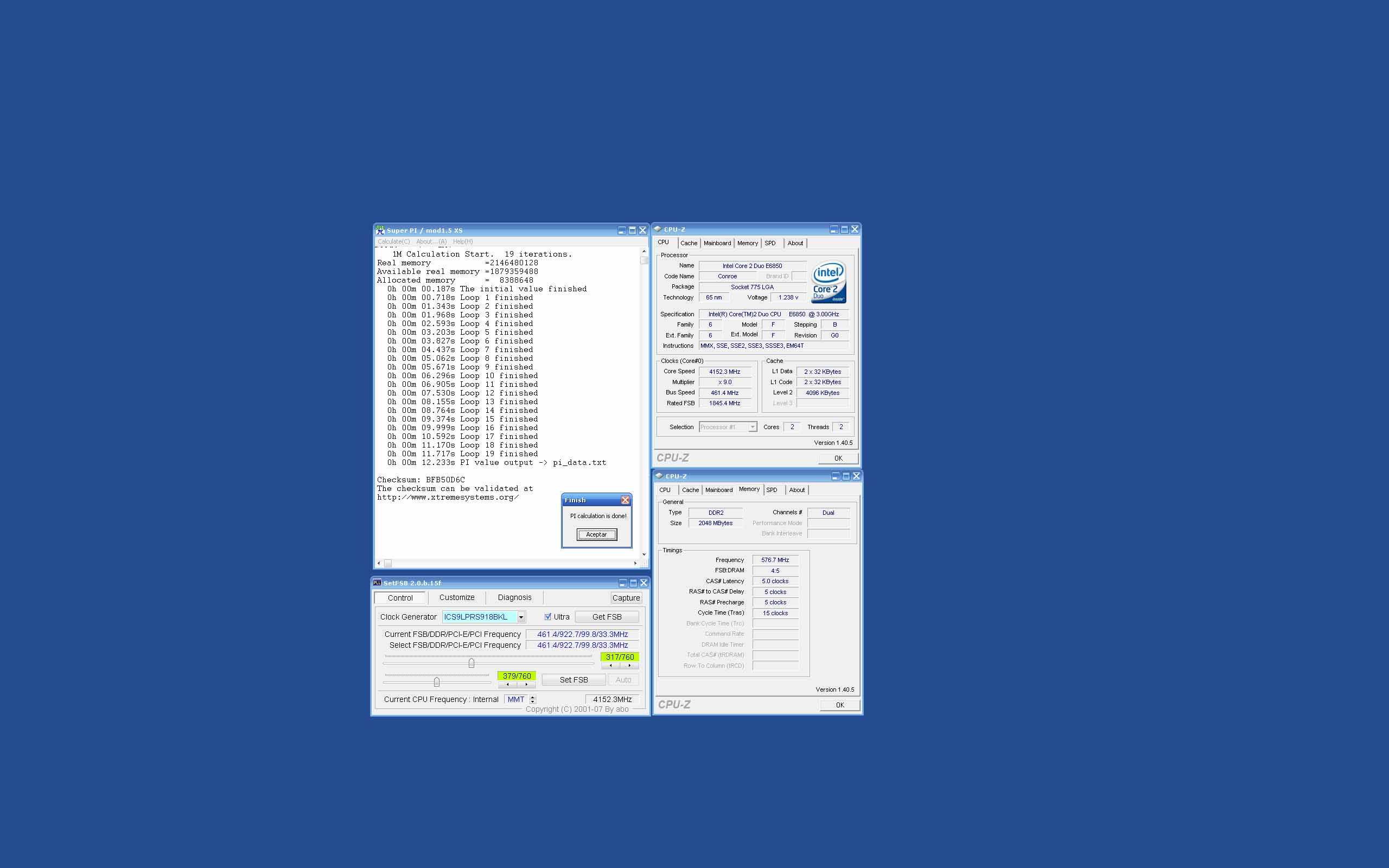
Task: Click the 4152.3MHz field in SetFSB
Action: pyautogui.click(x=612, y=699)
